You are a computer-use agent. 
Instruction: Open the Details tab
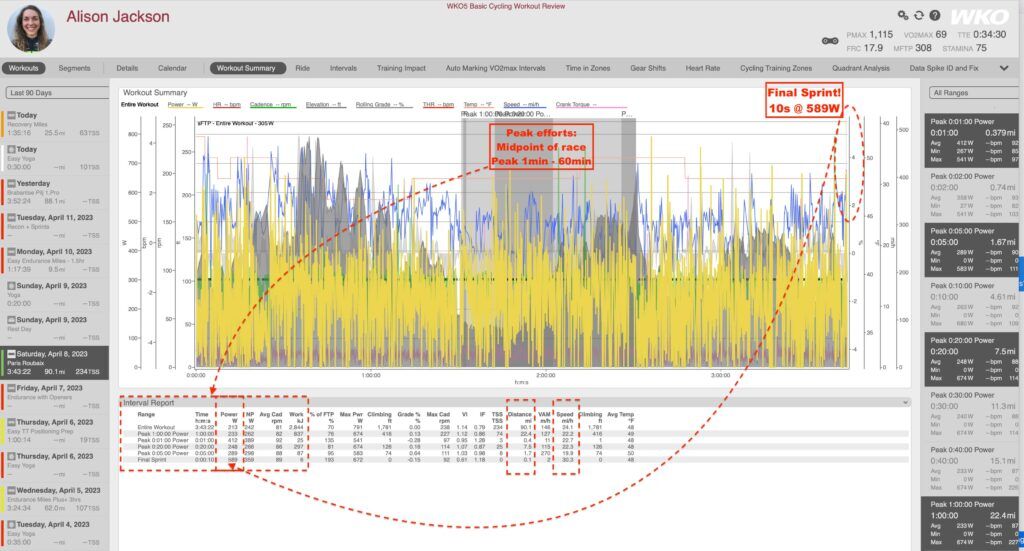[127, 68]
